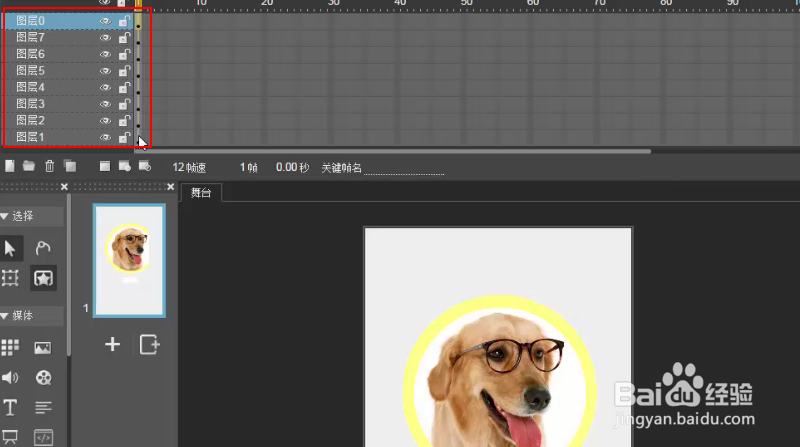Screen dimensions: 800x447
Task: Insert a video film reel element
Action: click(43, 378)
